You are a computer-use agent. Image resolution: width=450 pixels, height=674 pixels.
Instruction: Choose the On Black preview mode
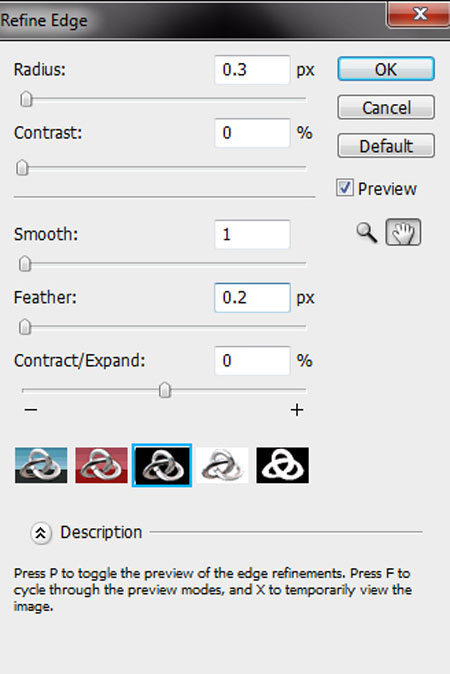point(162,465)
